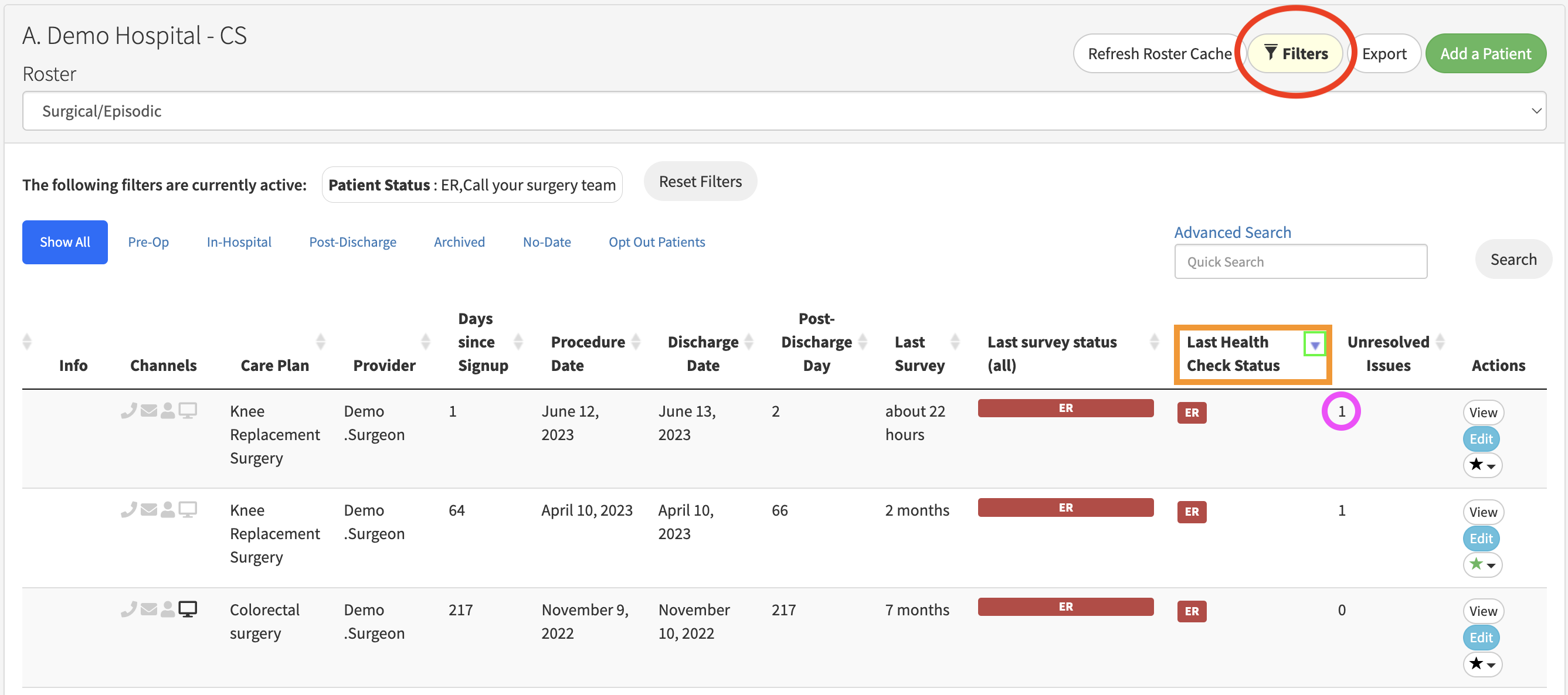Select the Opt Out Patients tab
Image resolution: width=1568 pixels, height=695 pixels.
pyautogui.click(x=656, y=242)
